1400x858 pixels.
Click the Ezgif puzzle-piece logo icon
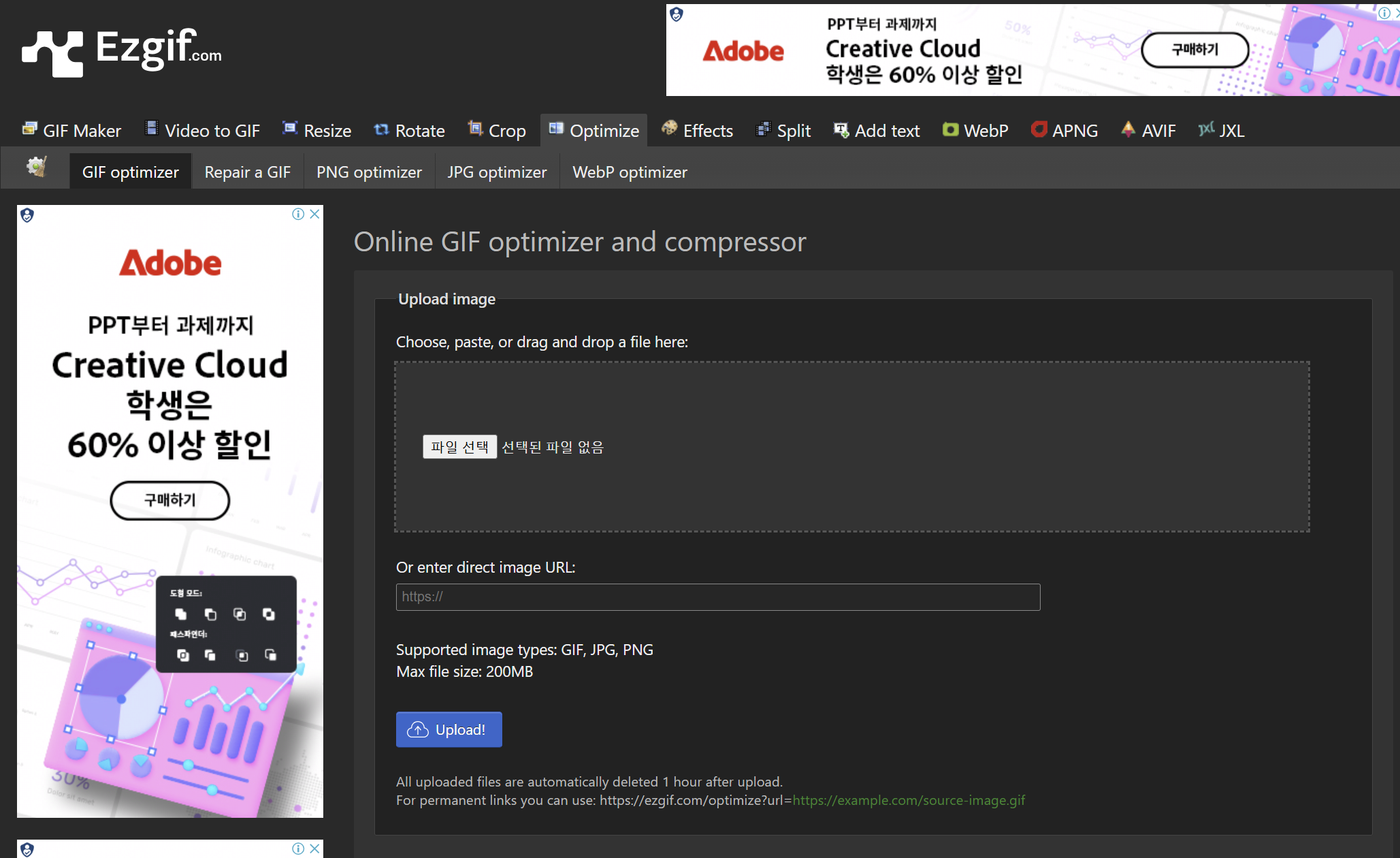click(52, 53)
